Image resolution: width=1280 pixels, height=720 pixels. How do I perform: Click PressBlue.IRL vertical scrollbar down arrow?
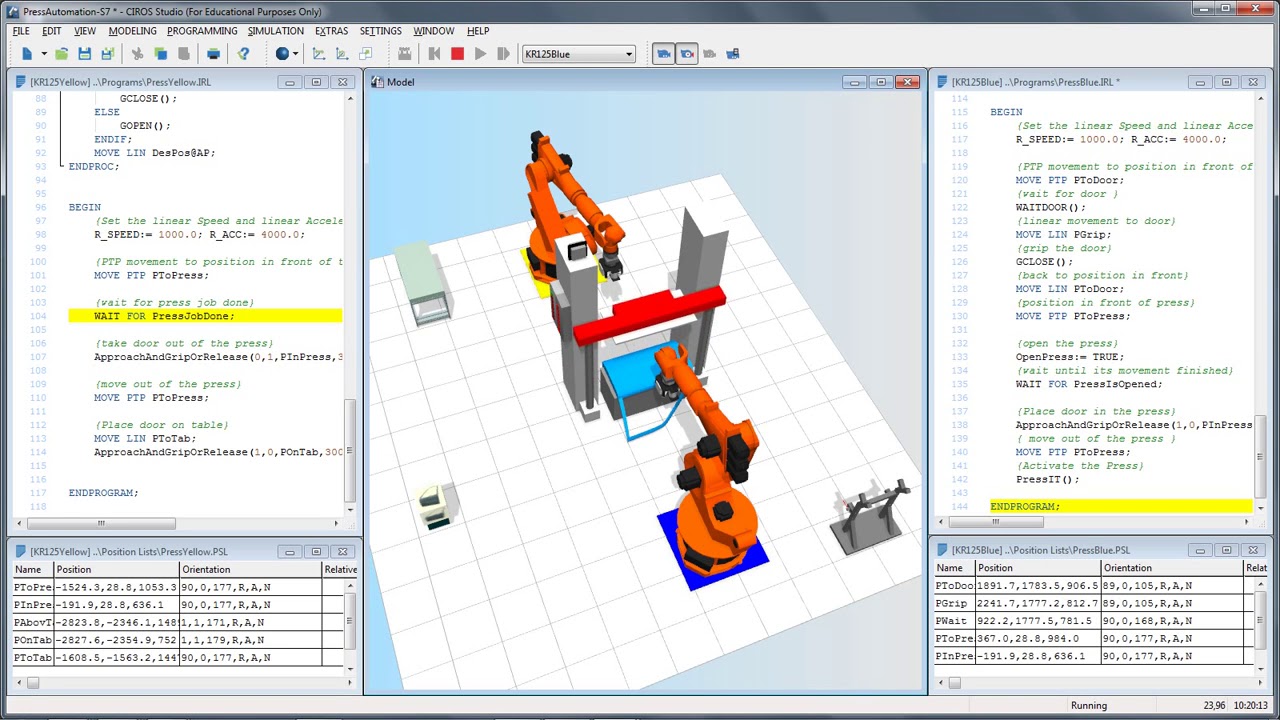coord(1259,508)
